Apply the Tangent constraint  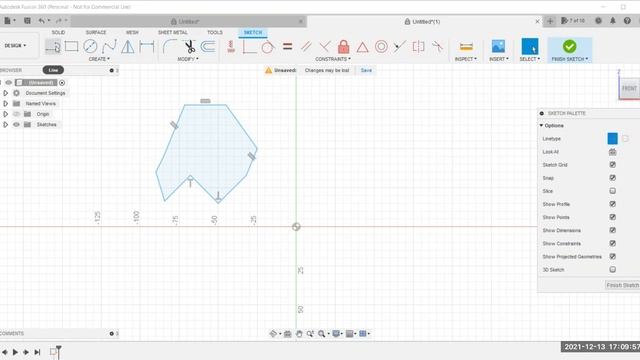click(x=267, y=47)
